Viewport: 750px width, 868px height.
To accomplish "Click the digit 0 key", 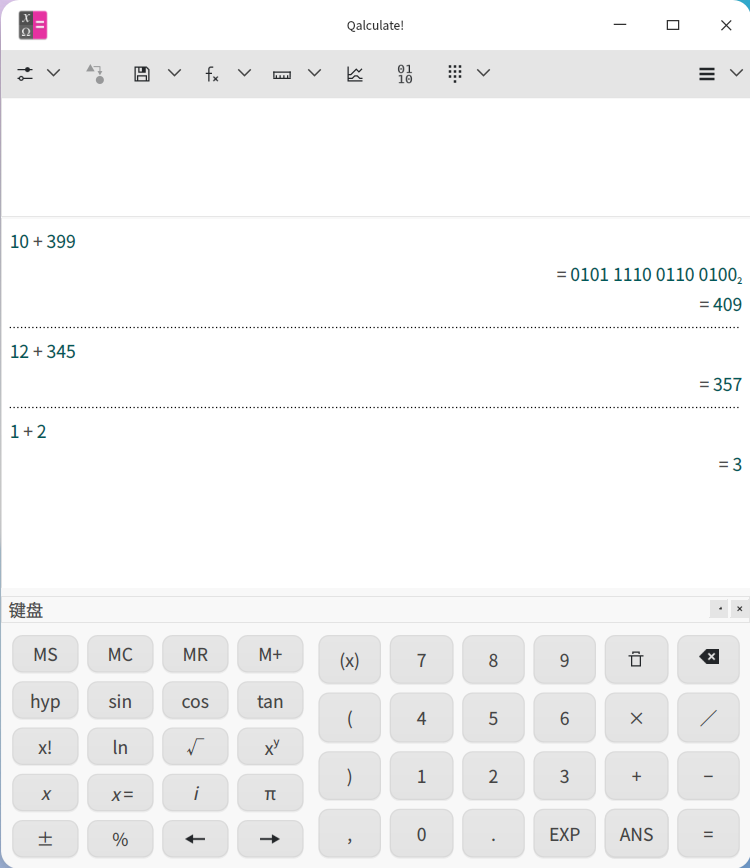I will point(421,834).
